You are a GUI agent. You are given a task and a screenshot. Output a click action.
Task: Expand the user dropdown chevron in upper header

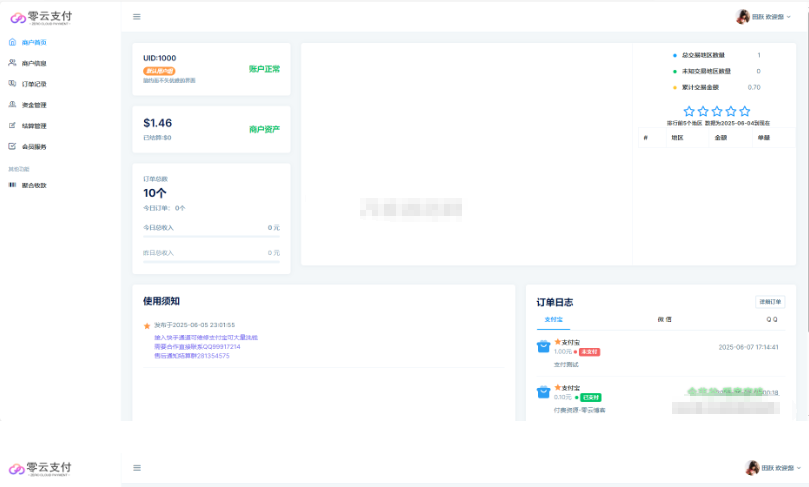pyautogui.click(x=788, y=17)
